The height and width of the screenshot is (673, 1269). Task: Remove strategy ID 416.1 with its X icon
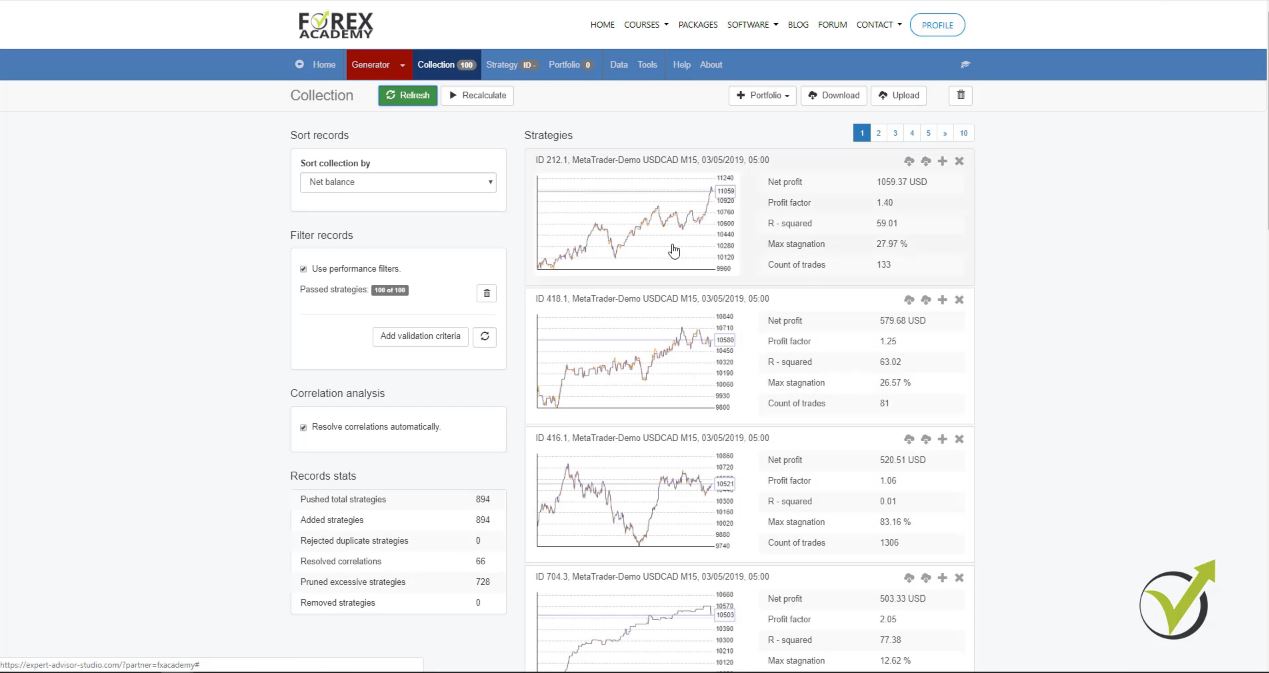(x=959, y=439)
